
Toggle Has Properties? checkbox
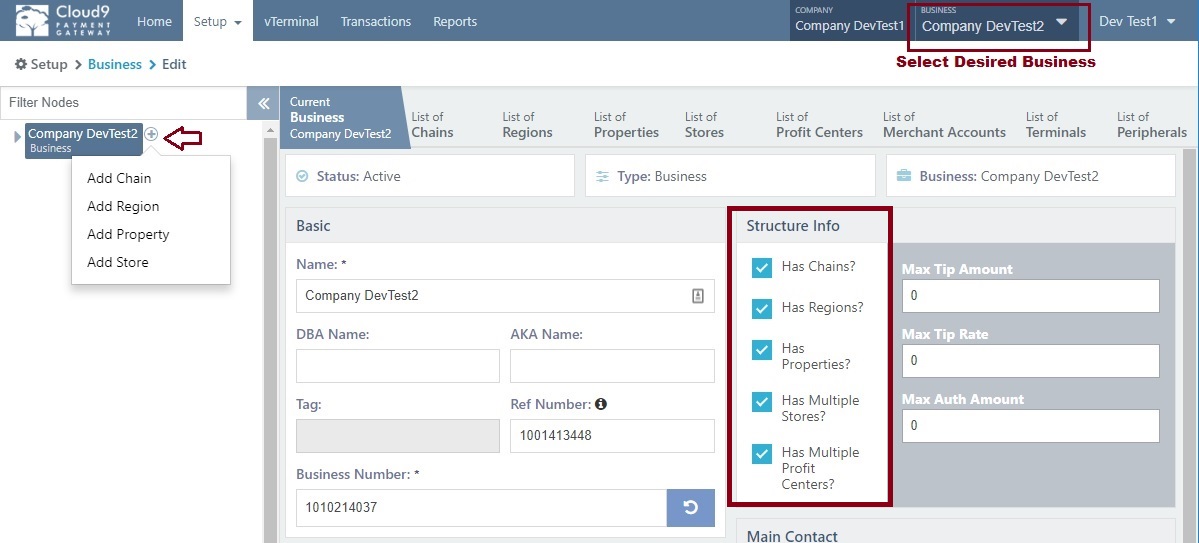click(x=762, y=350)
